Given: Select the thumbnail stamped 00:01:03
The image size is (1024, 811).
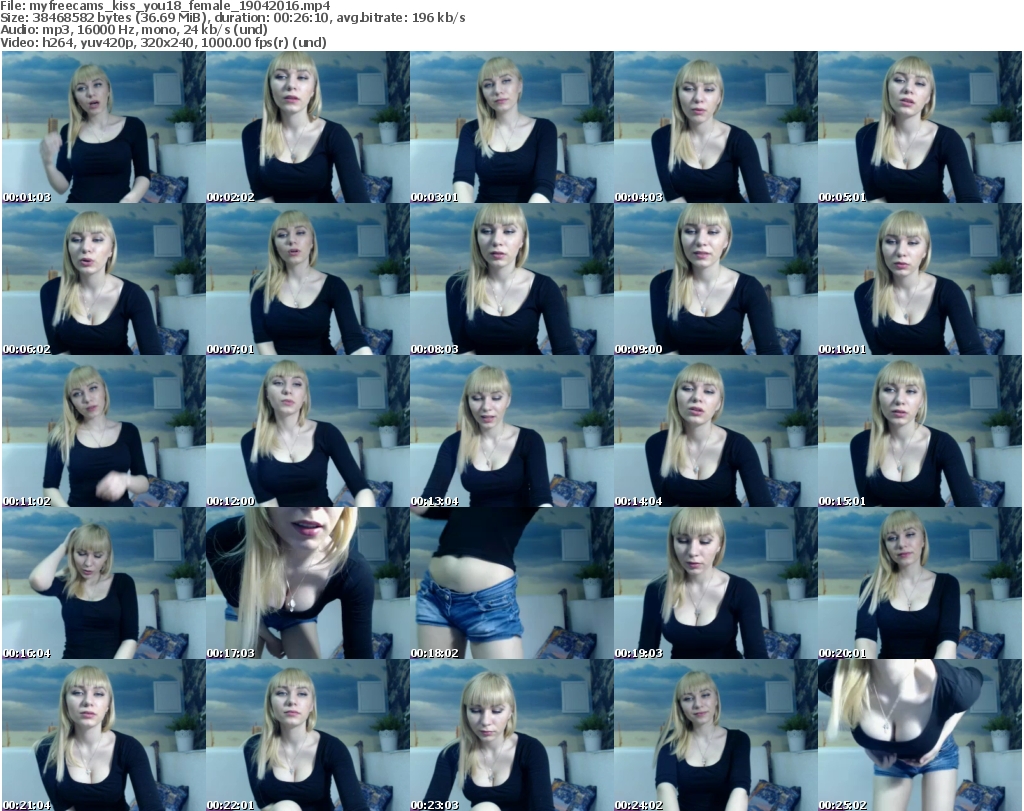Looking at the screenshot, I should click(104, 127).
